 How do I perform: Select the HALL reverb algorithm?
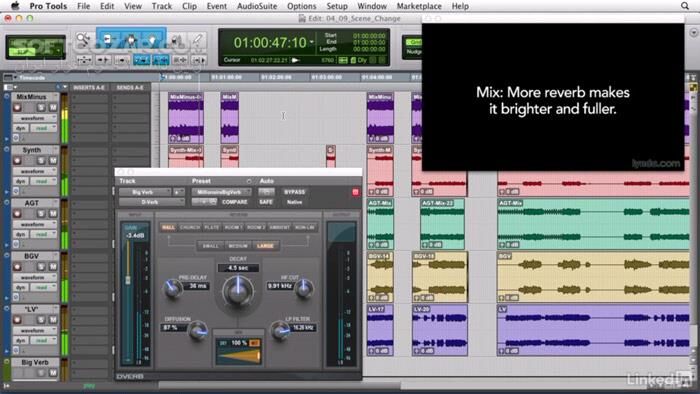point(168,228)
